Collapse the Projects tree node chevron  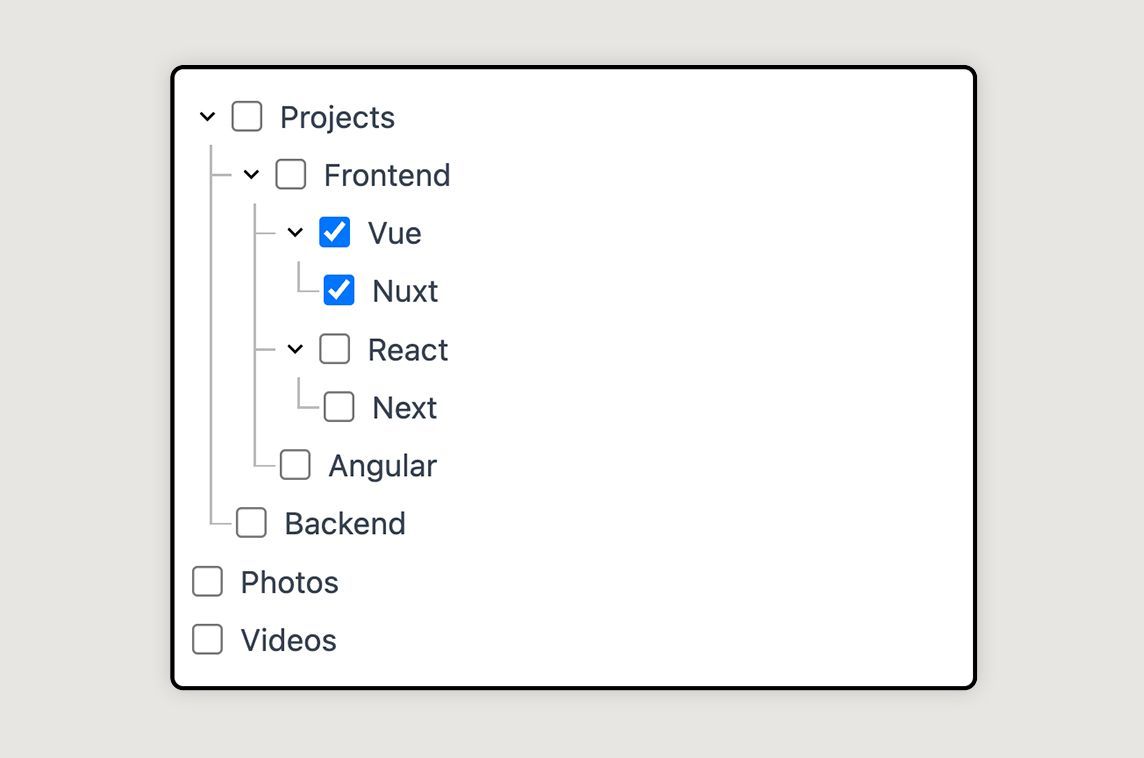(207, 117)
